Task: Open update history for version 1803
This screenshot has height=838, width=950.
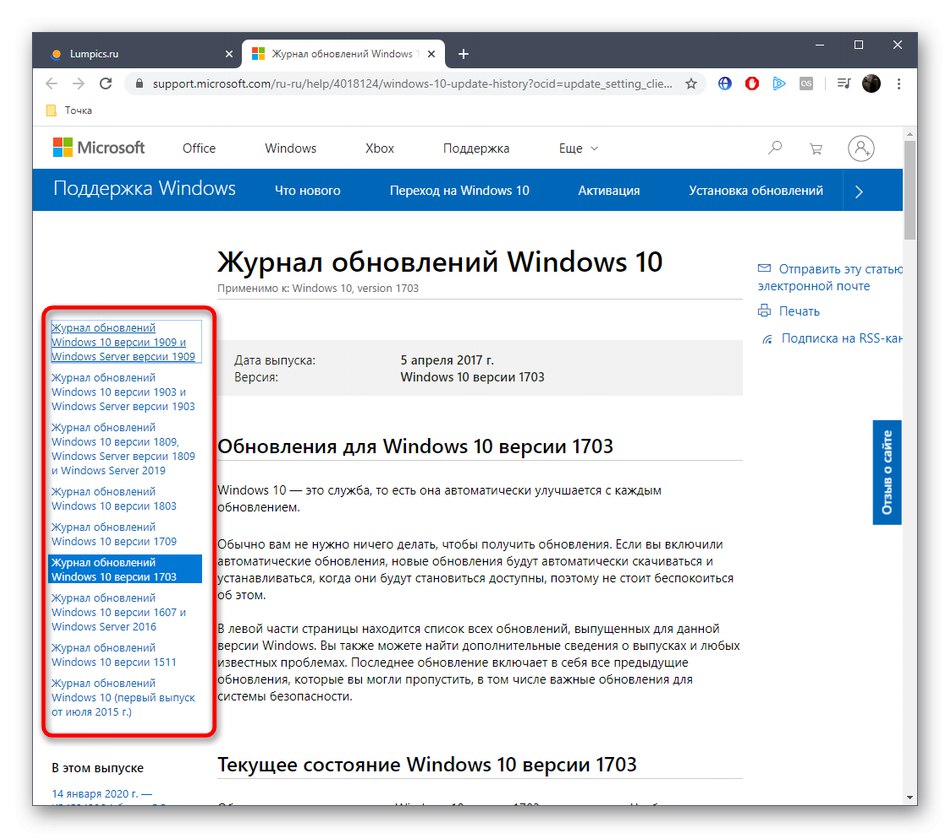Action: pyautogui.click(x=114, y=499)
